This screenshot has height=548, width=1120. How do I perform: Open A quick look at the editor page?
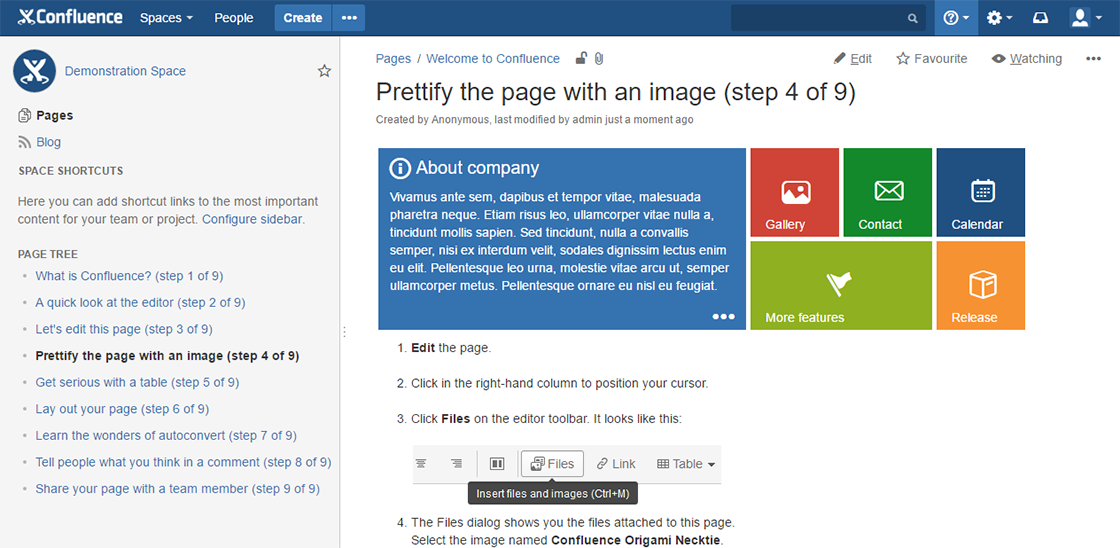click(x=140, y=302)
